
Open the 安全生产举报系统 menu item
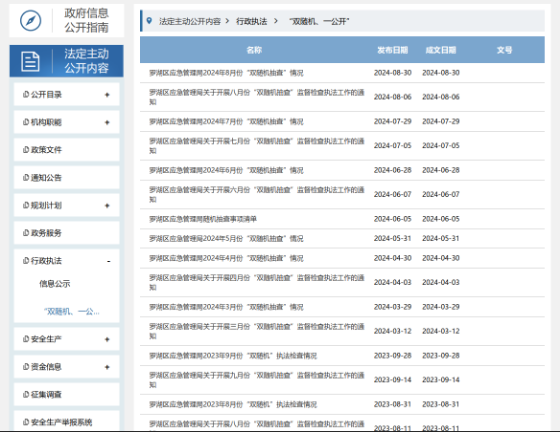(x=66, y=421)
